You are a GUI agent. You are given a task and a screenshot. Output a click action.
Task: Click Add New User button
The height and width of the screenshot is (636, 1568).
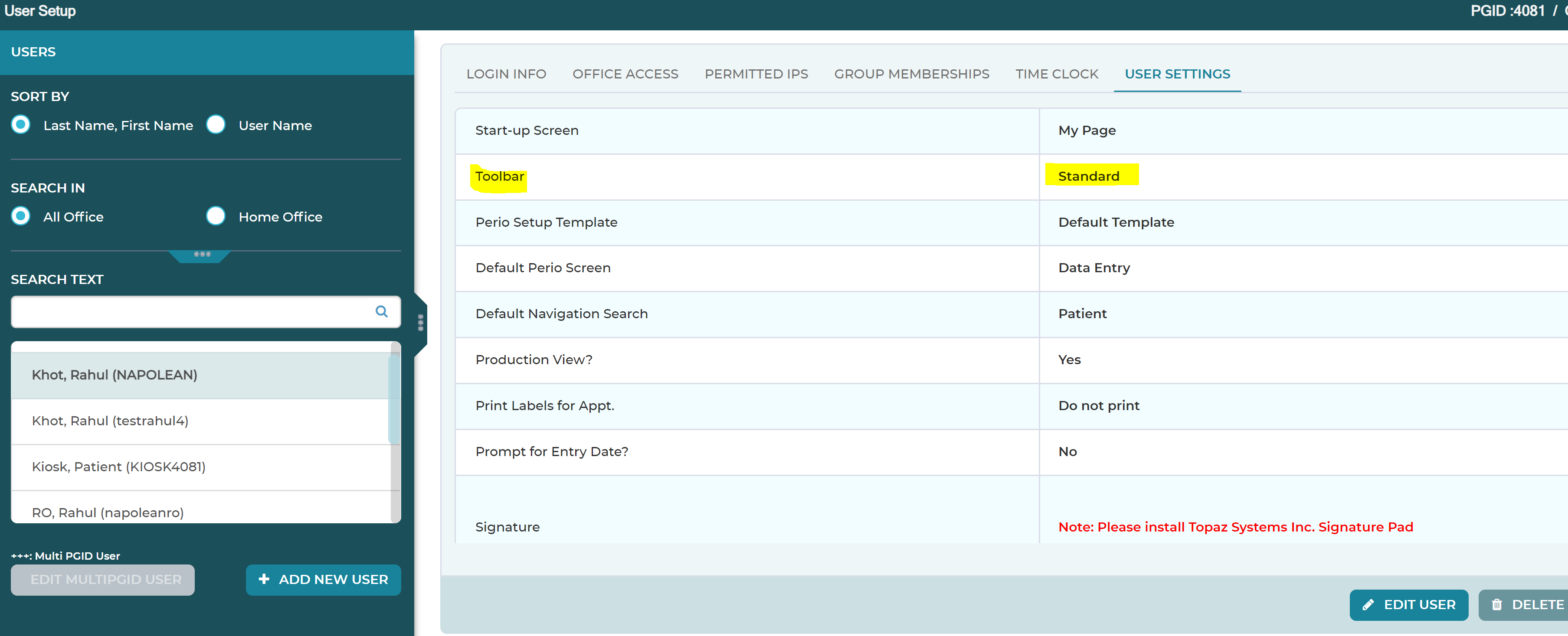(x=323, y=579)
